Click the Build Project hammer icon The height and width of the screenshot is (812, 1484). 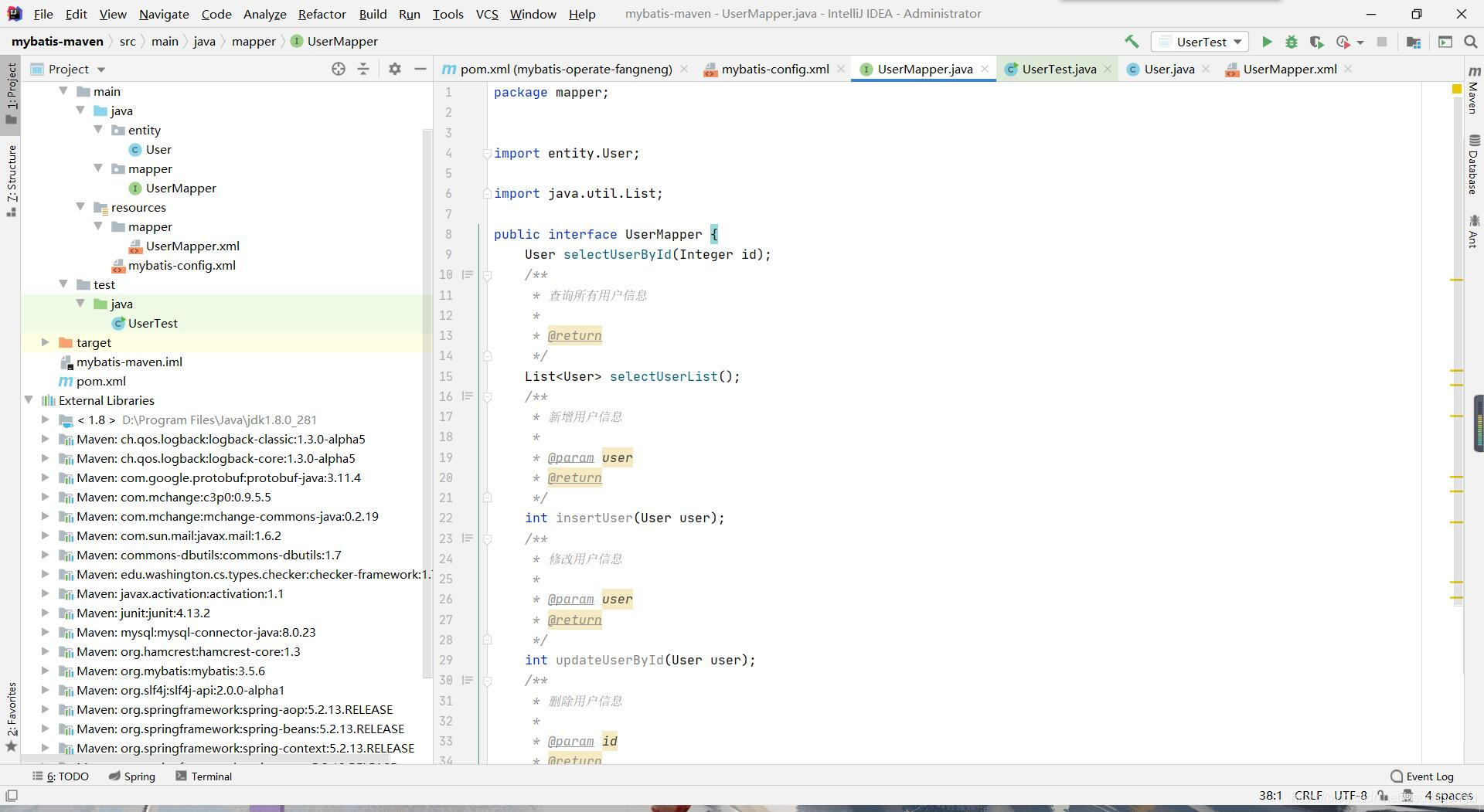point(1132,42)
